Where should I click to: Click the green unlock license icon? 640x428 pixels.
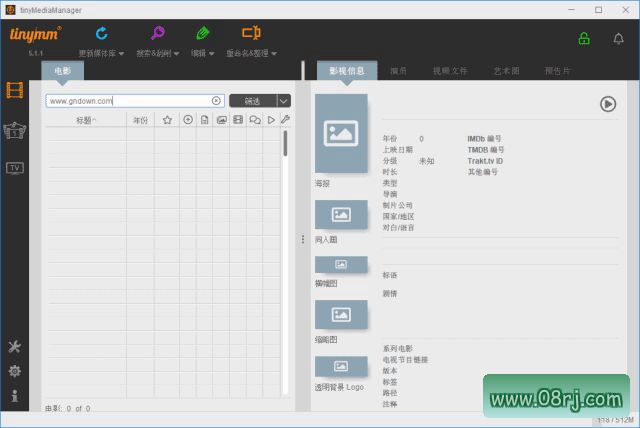584,39
